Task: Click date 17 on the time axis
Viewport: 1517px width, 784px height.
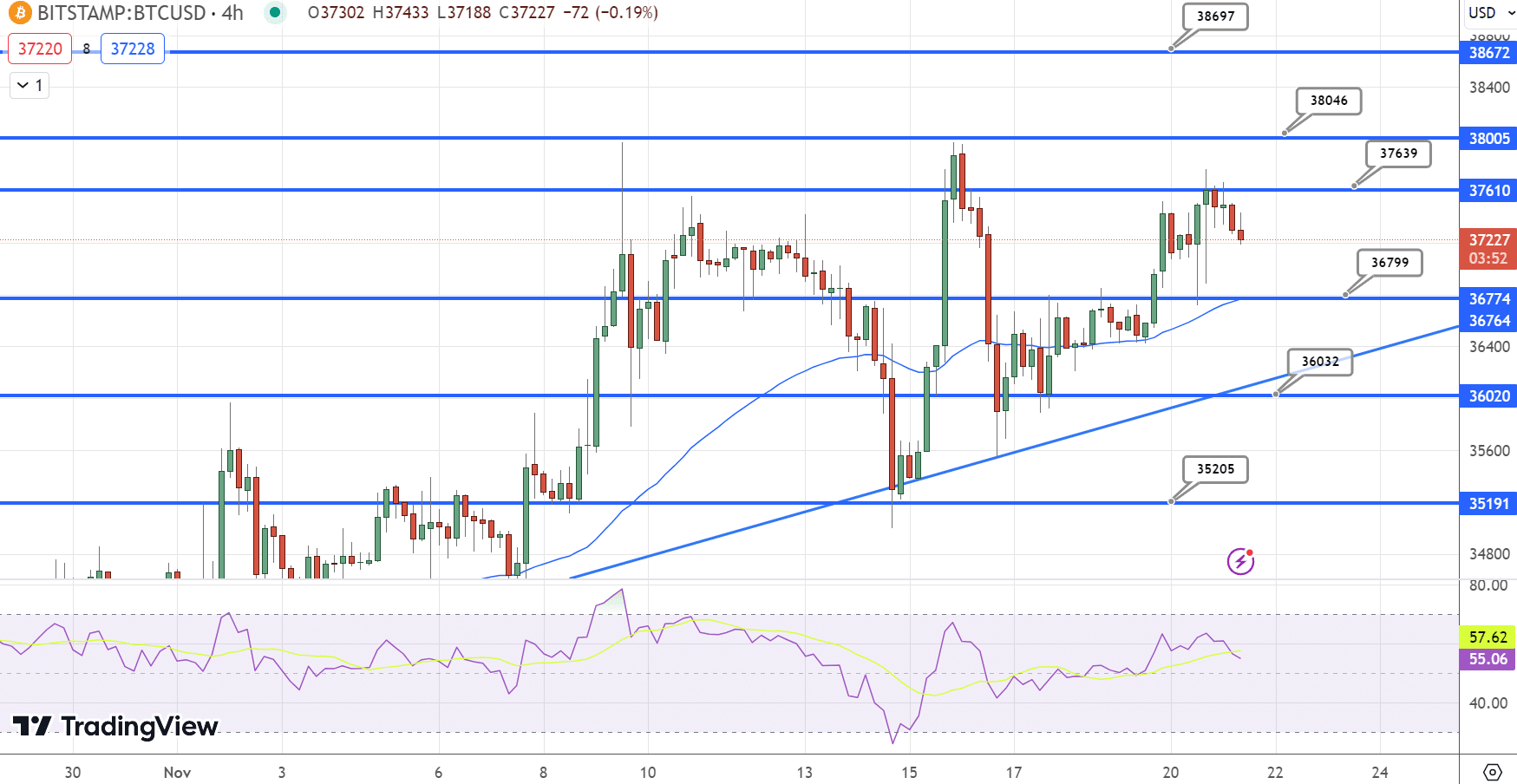Action: [1014, 772]
